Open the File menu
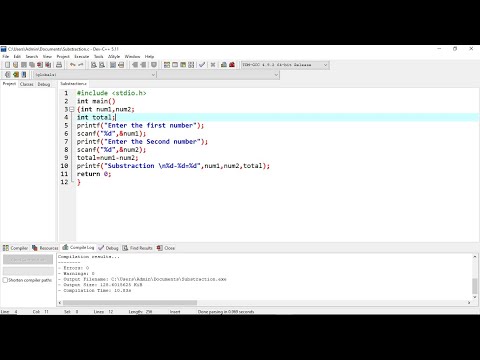This screenshot has height=360, width=480. (x=6, y=56)
